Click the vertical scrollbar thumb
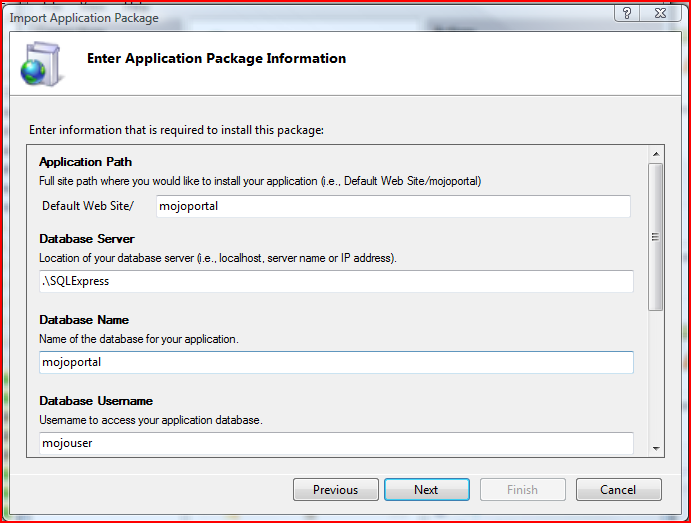The image size is (691, 523). coord(656,237)
